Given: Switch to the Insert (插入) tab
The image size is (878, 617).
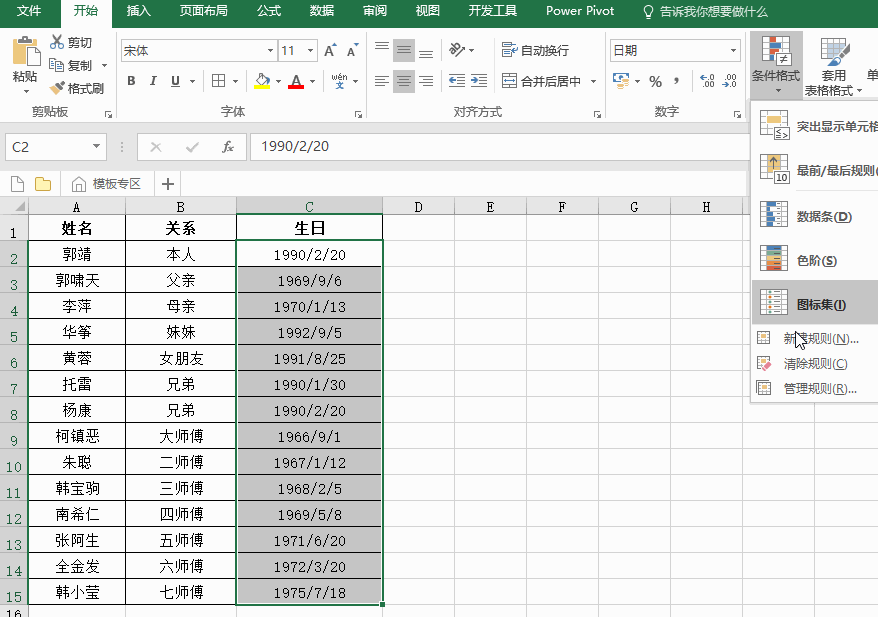Looking at the screenshot, I should click(x=138, y=11).
